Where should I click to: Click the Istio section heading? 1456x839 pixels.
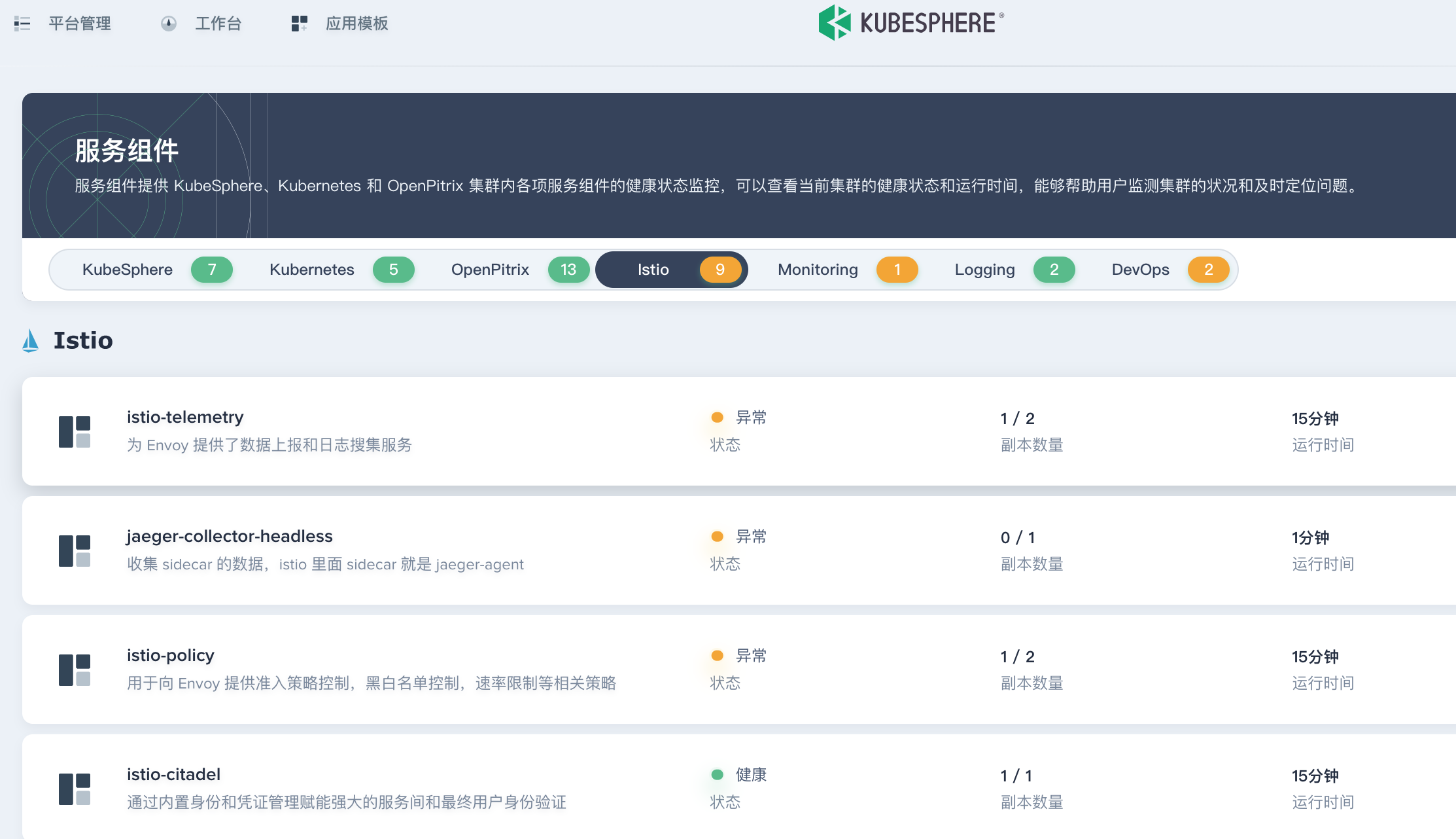coord(83,341)
